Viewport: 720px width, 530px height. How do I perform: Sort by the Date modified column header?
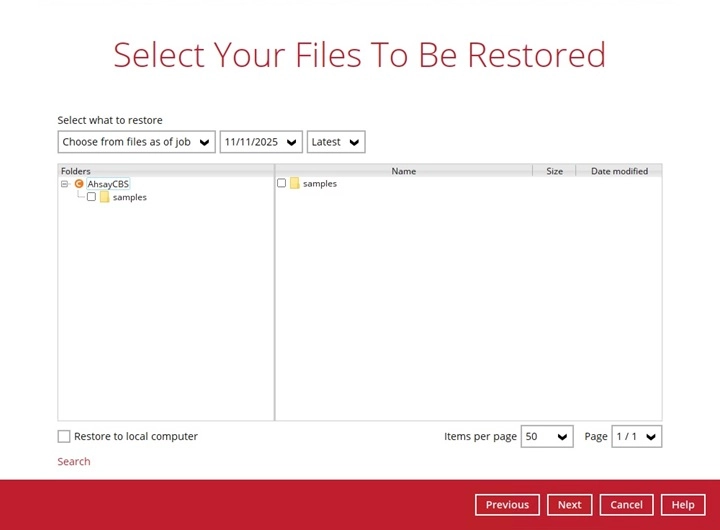tap(619, 171)
